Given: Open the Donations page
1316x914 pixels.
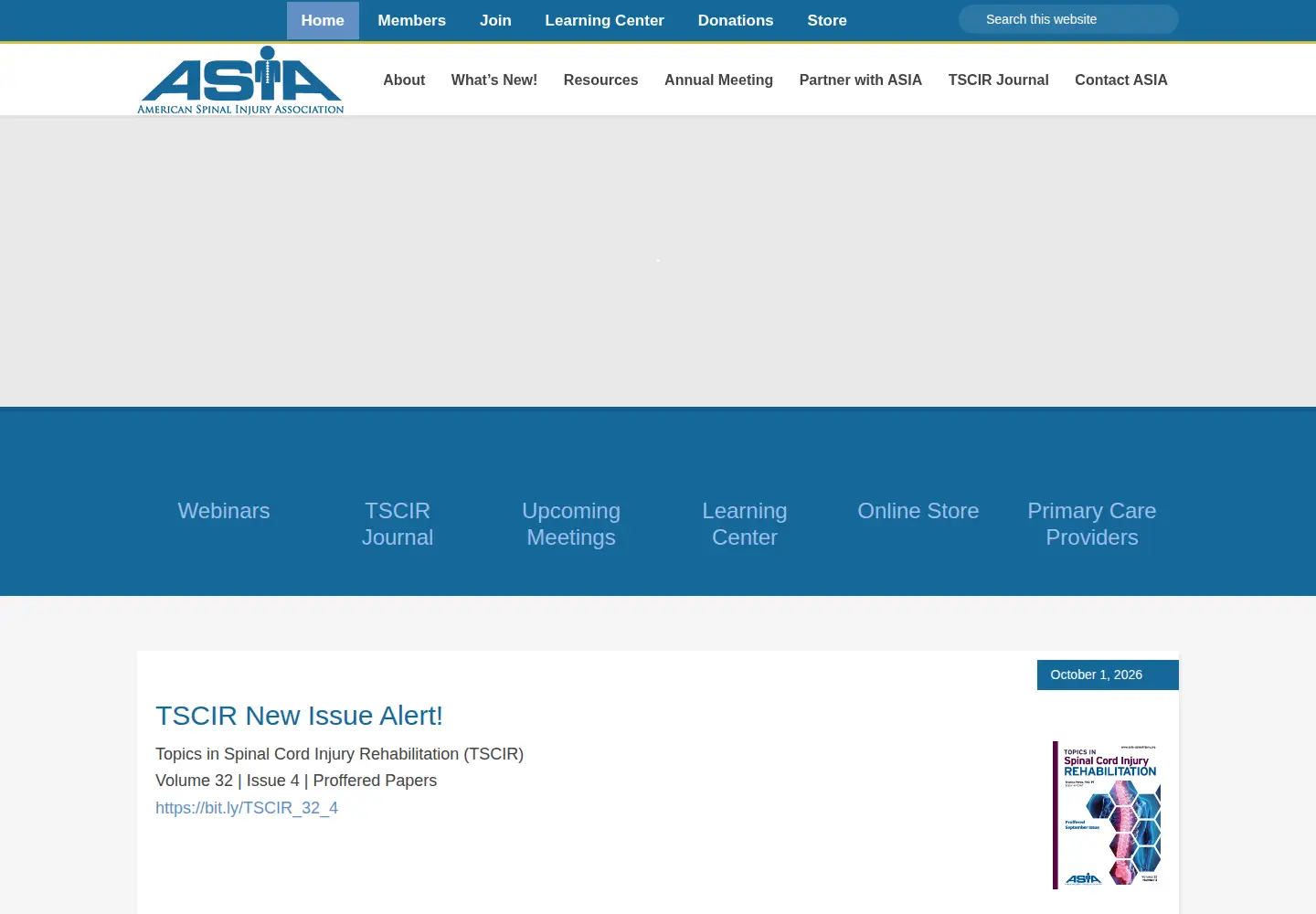Looking at the screenshot, I should point(736,20).
